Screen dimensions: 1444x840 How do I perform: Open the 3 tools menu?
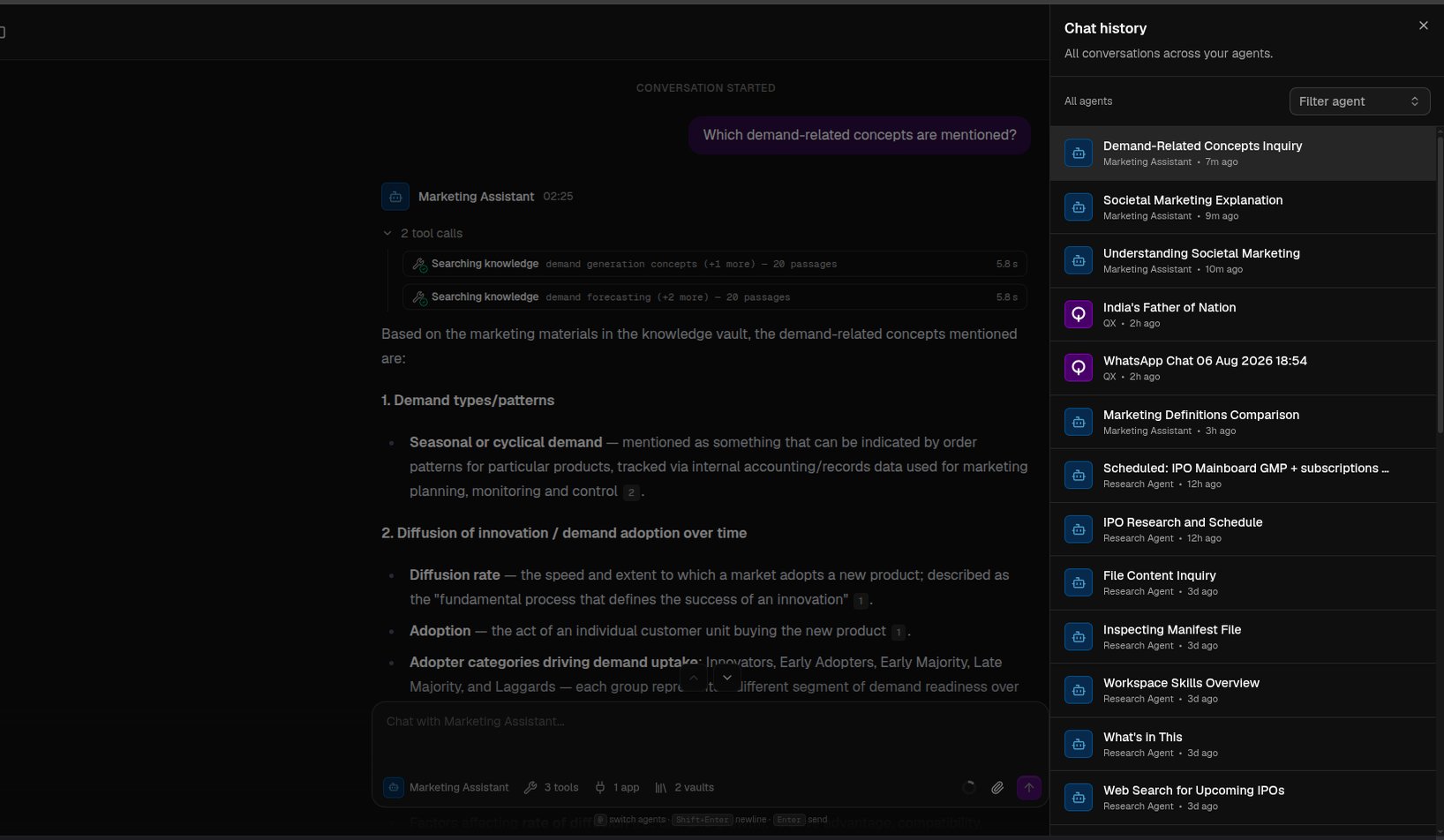(x=552, y=787)
